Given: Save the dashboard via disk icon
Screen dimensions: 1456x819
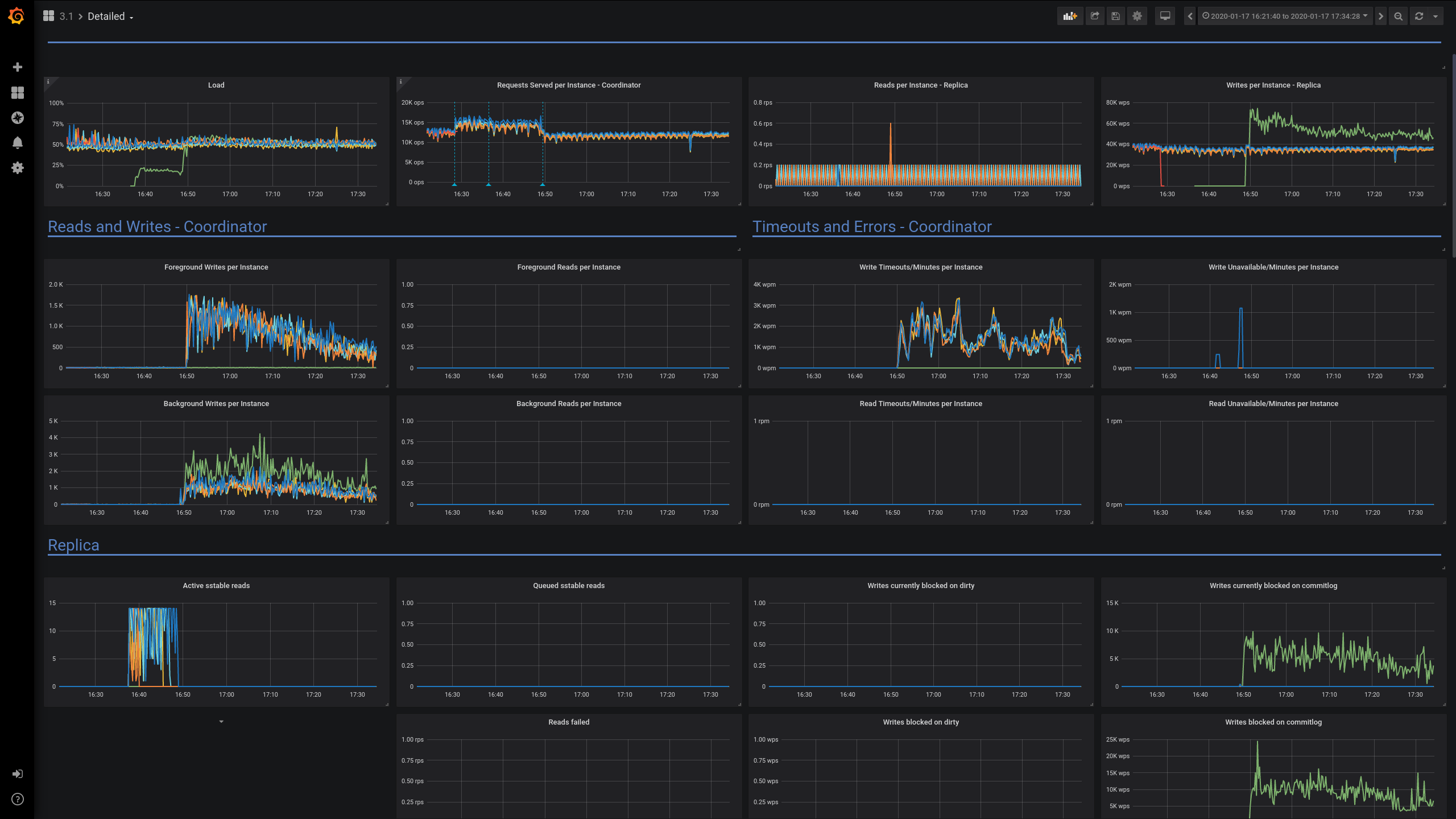Looking at the screenshot, I should tap(1115, 16).
